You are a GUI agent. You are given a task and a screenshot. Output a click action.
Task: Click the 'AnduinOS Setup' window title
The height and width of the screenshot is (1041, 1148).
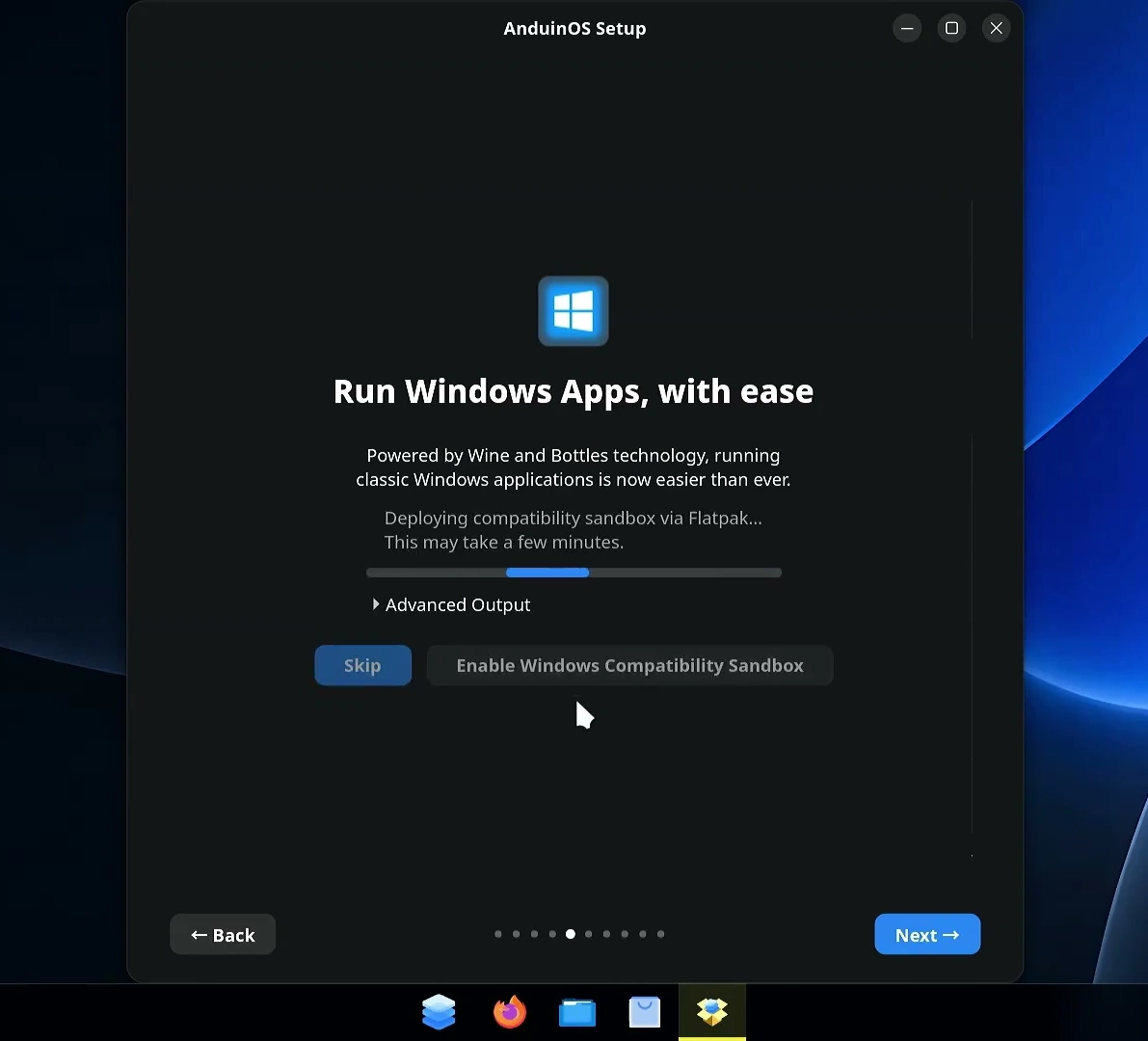click(x=574, y=29)
